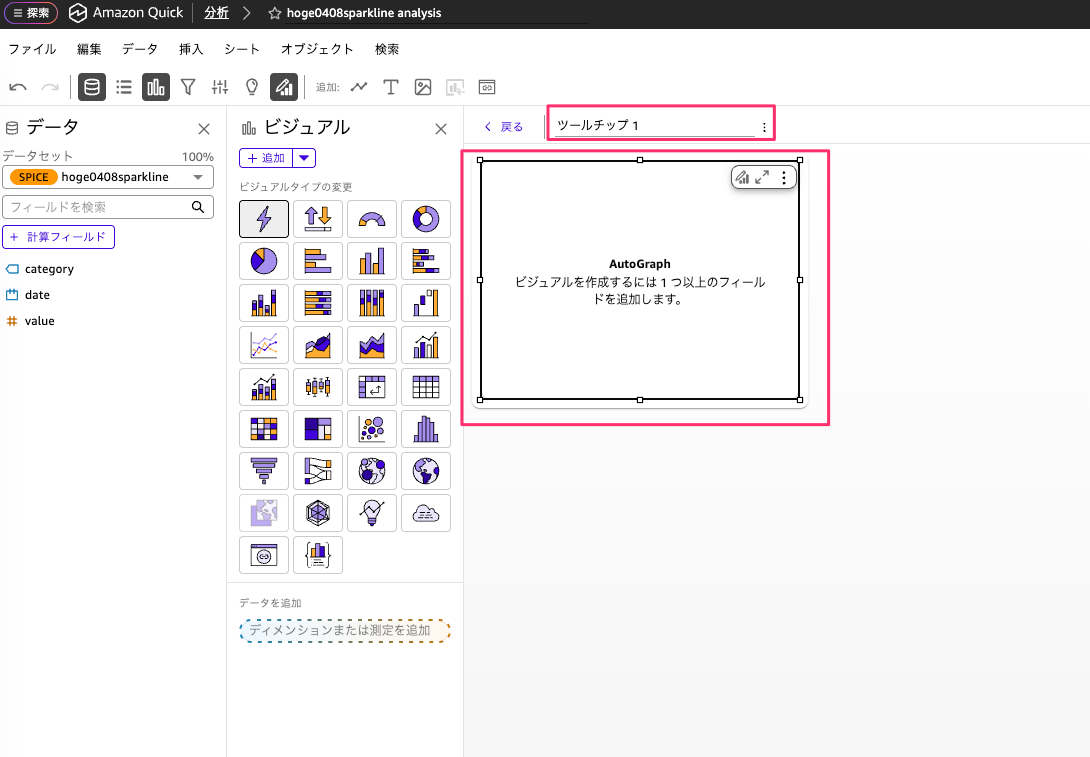
Task: Open the 追加 button dropdown arrow
Action: pyautogui.click(x=305, y=157)
